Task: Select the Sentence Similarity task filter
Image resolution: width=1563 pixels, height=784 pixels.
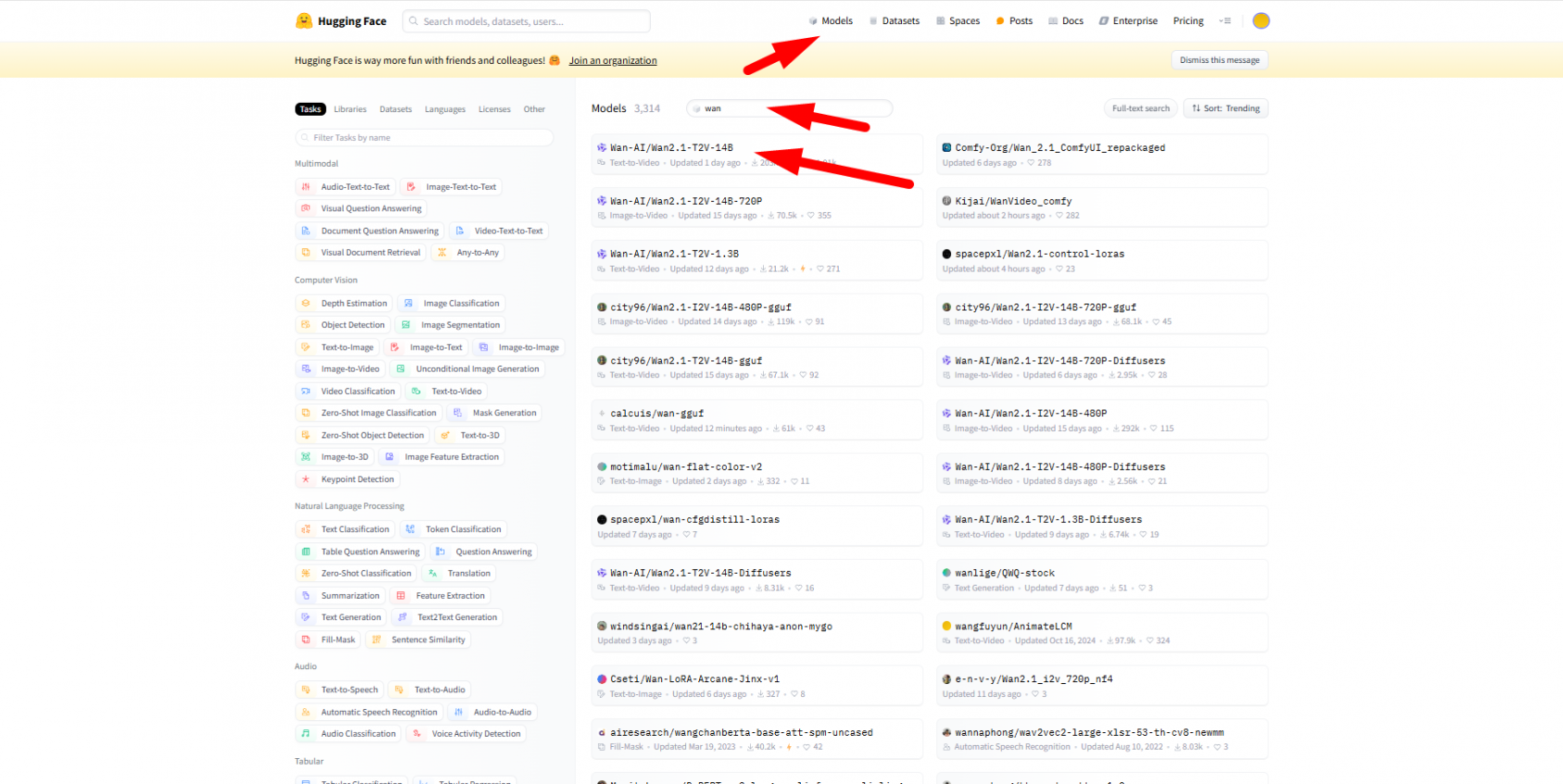Action: pyautogui.click(x=418, y=640)
